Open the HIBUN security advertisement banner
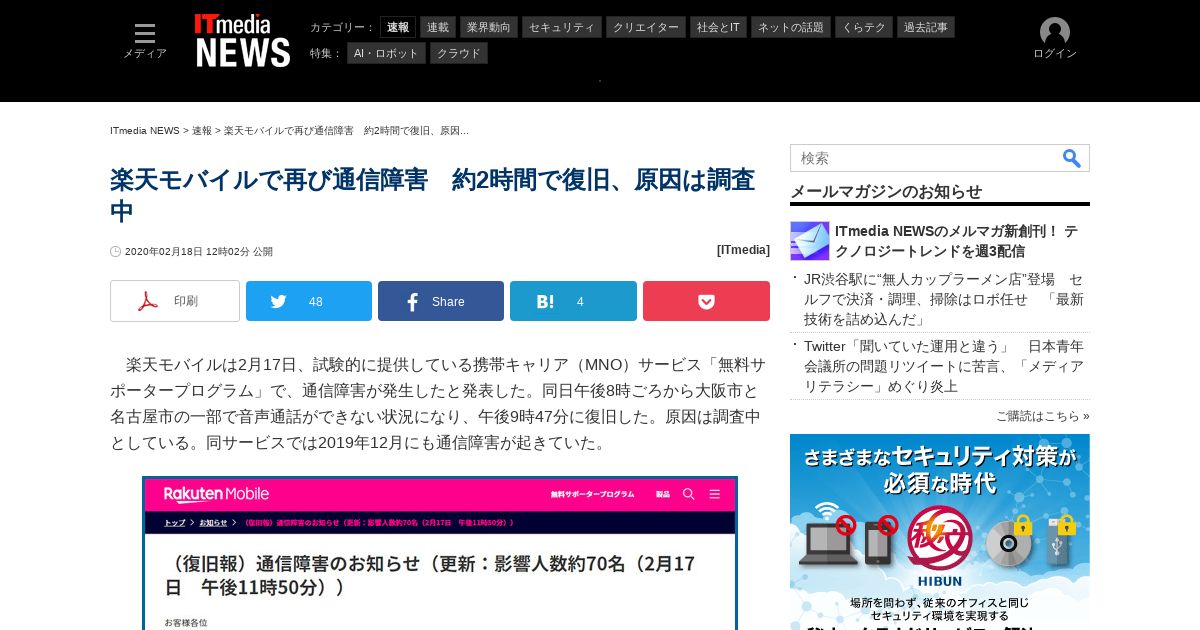The image size is (1200, 630). click(x=940, y=532)
